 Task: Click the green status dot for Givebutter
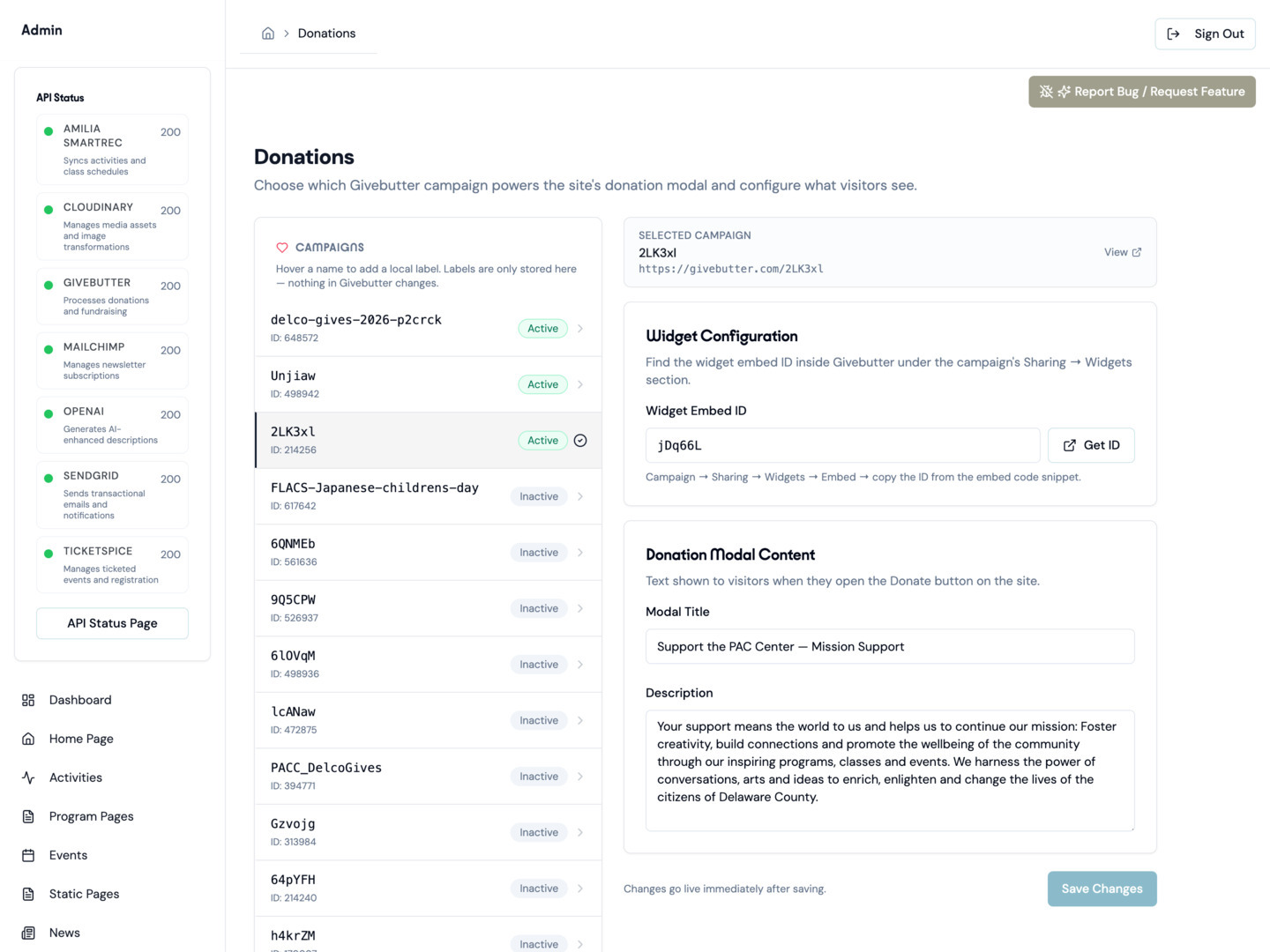pyautogui.click(x=49, y=286)
